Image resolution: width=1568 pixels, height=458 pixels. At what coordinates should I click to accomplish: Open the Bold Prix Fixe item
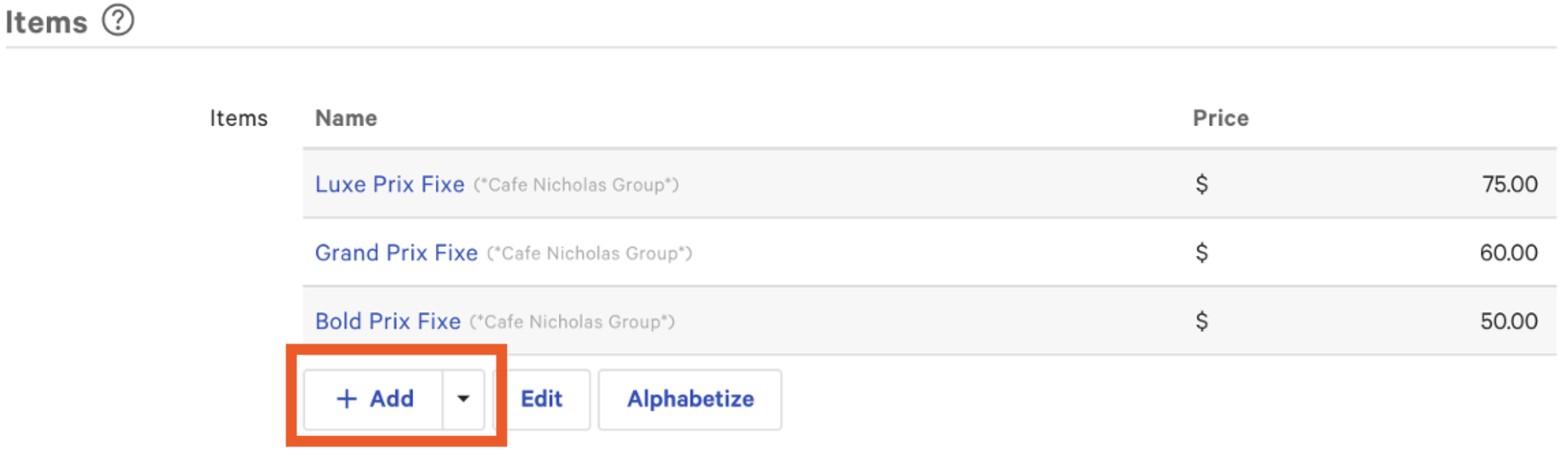[387, 321]
